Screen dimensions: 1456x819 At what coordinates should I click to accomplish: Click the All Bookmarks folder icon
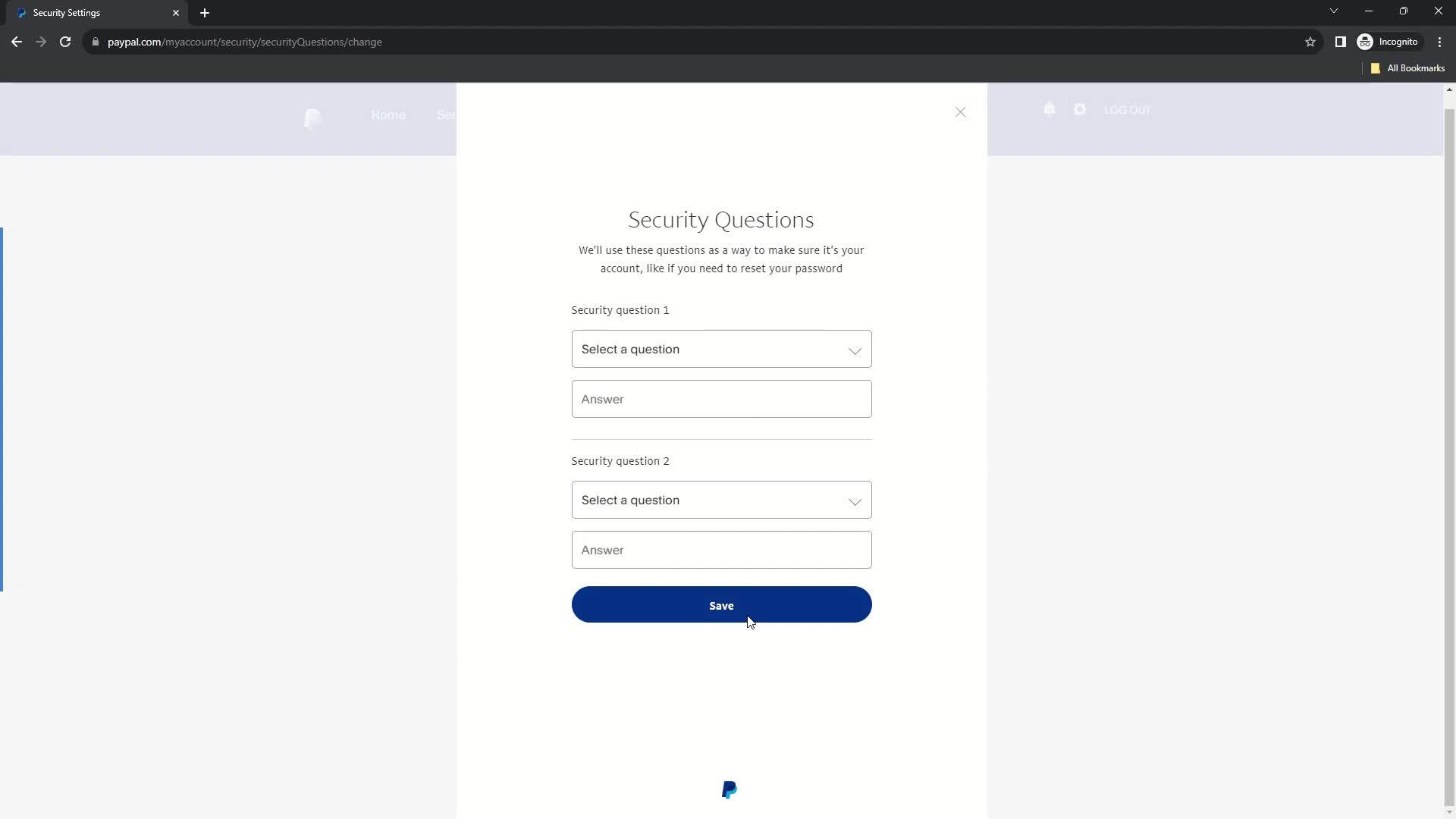click(1378, 68)
